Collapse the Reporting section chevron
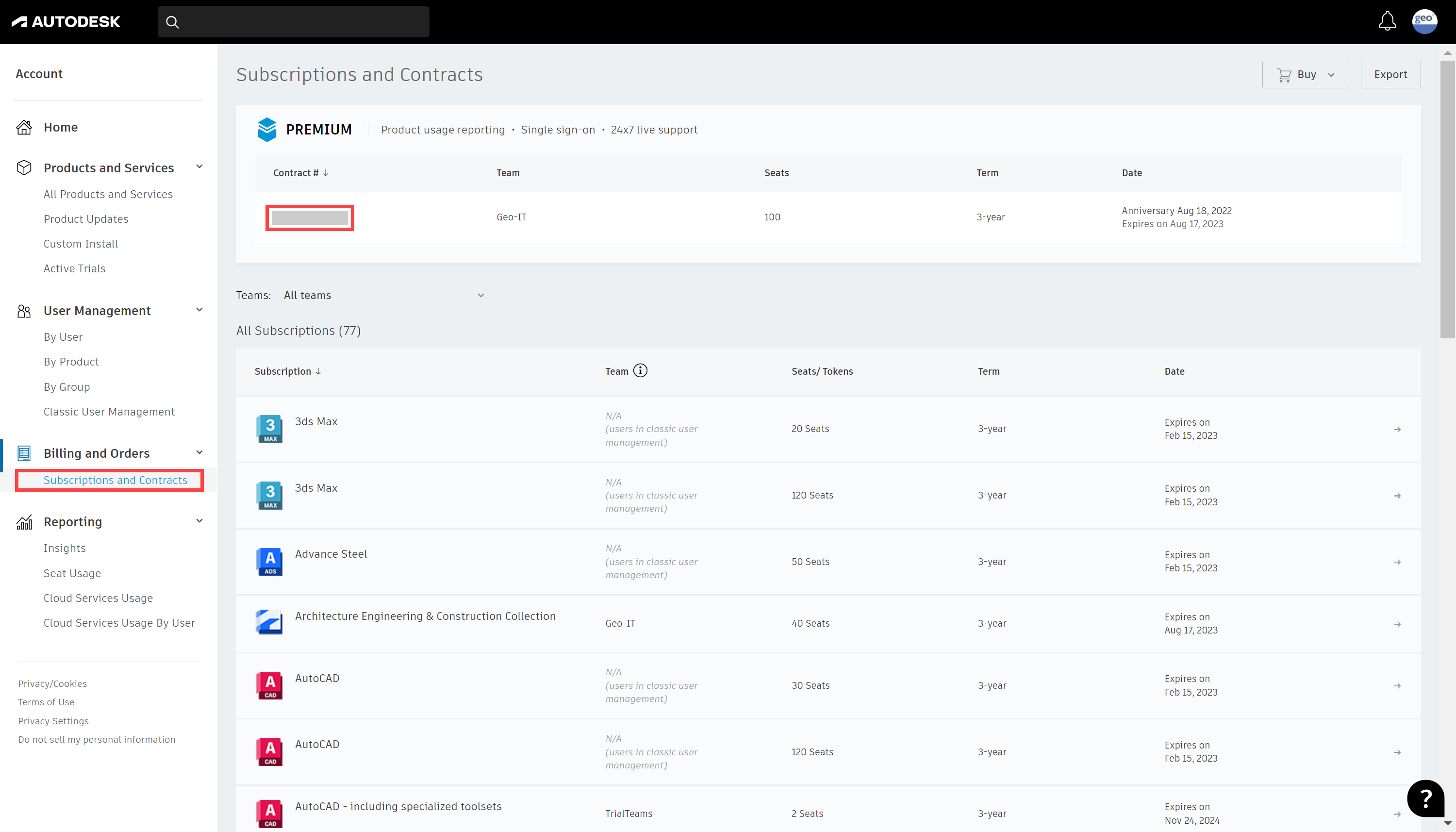 point(199,521)
